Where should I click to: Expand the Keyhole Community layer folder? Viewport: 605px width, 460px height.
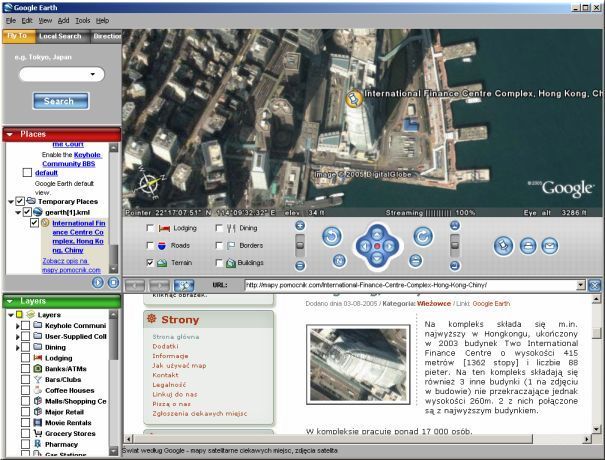pyautogui.click(x=17, y=324)
